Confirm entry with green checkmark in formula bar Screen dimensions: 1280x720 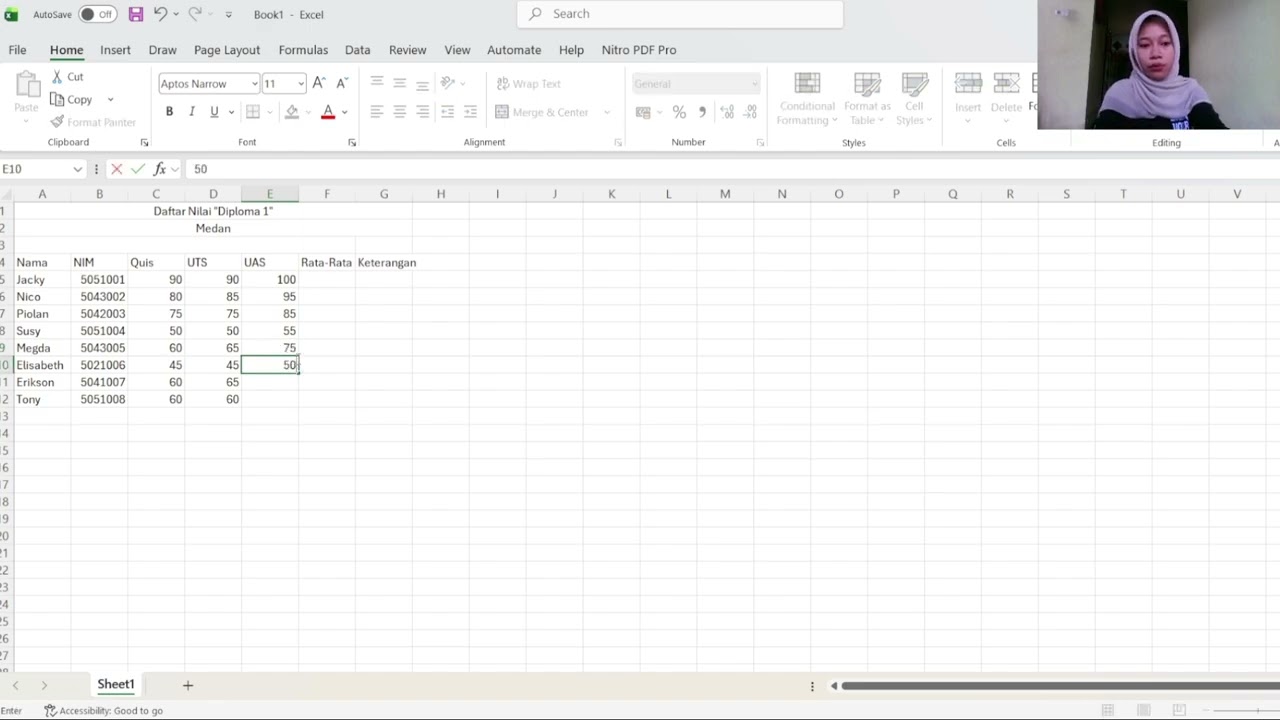pyautogui.click(x=138, y=169)
